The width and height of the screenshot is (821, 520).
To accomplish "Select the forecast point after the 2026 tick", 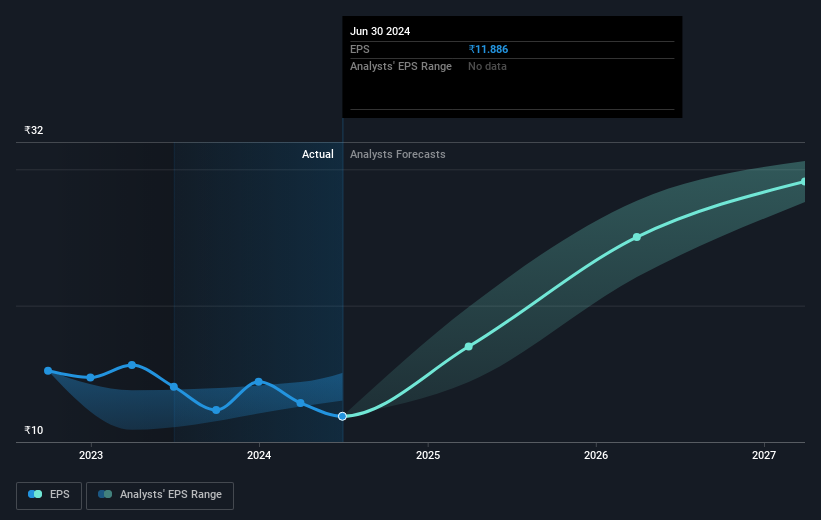I will pos(637,237).
